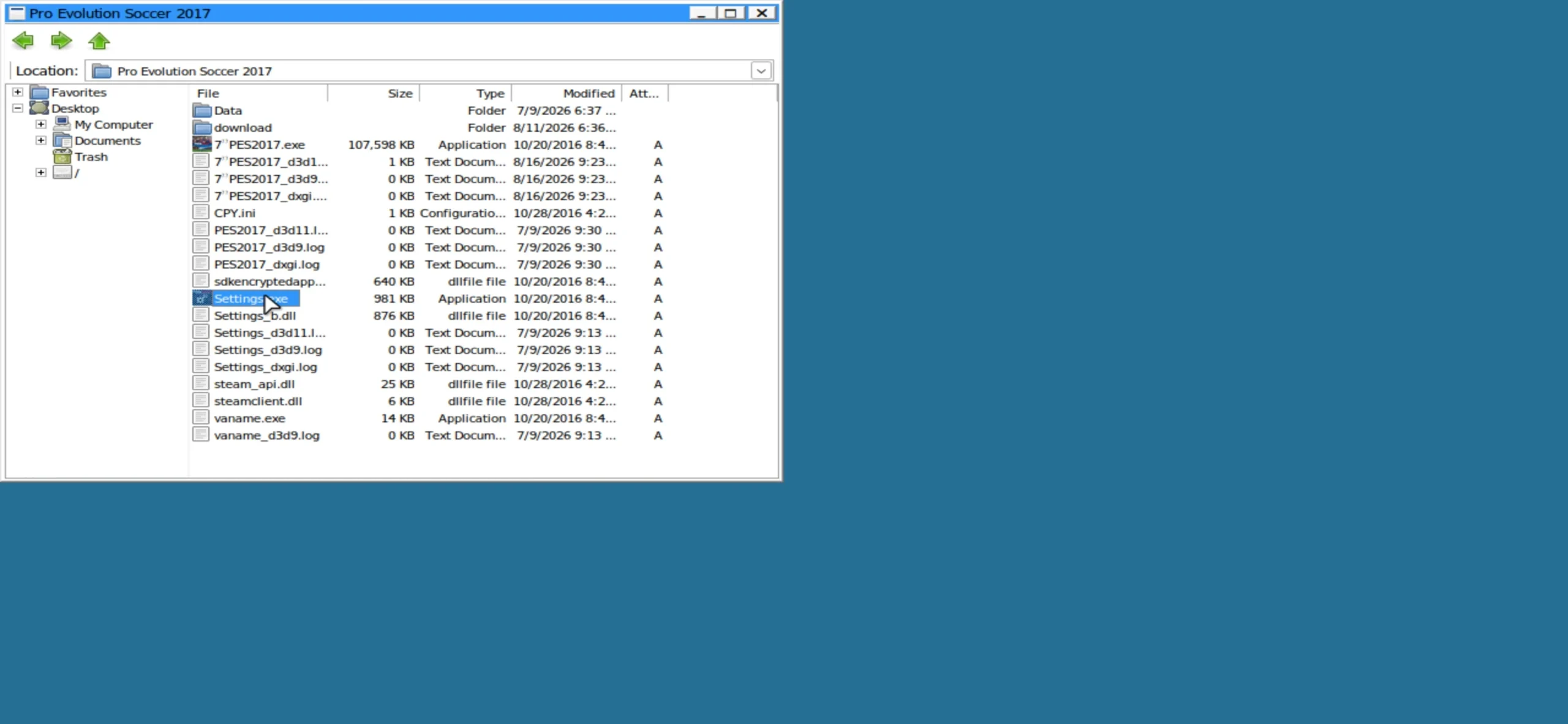Expand the Documents tree node
This screenshot has height=724, width=1568.
41,141
